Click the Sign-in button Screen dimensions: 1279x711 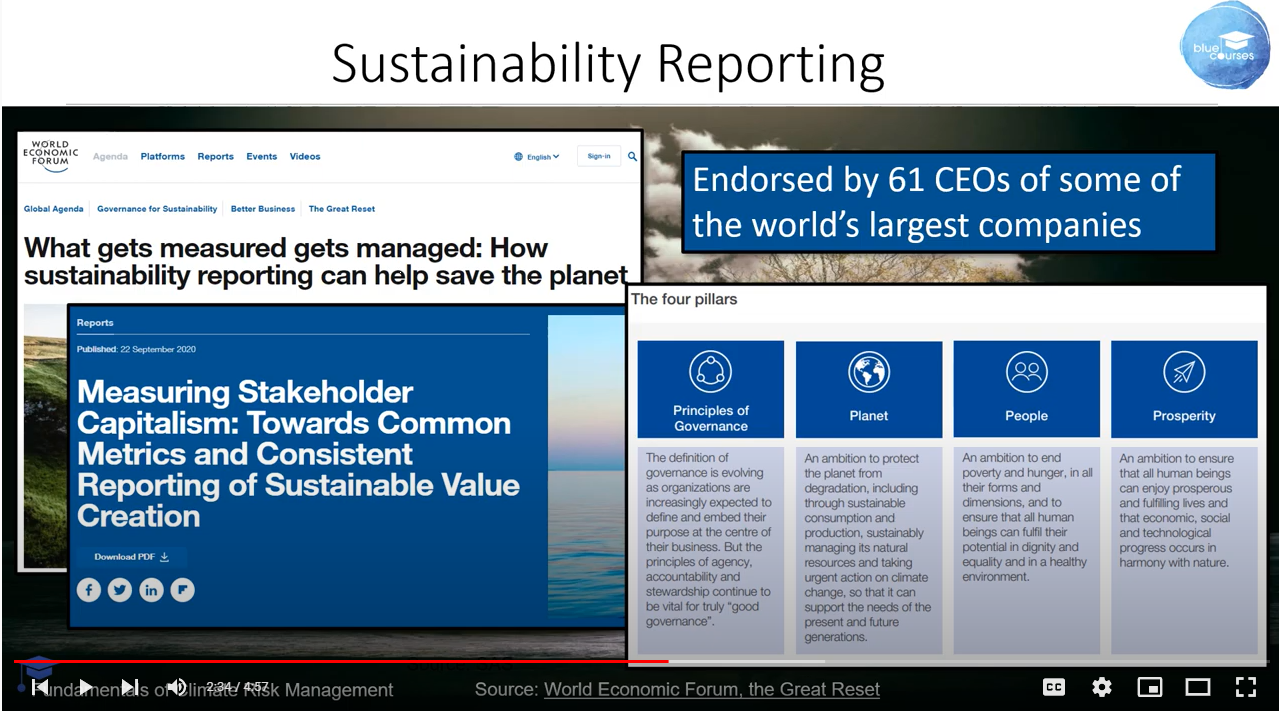(x=599, y=156)
